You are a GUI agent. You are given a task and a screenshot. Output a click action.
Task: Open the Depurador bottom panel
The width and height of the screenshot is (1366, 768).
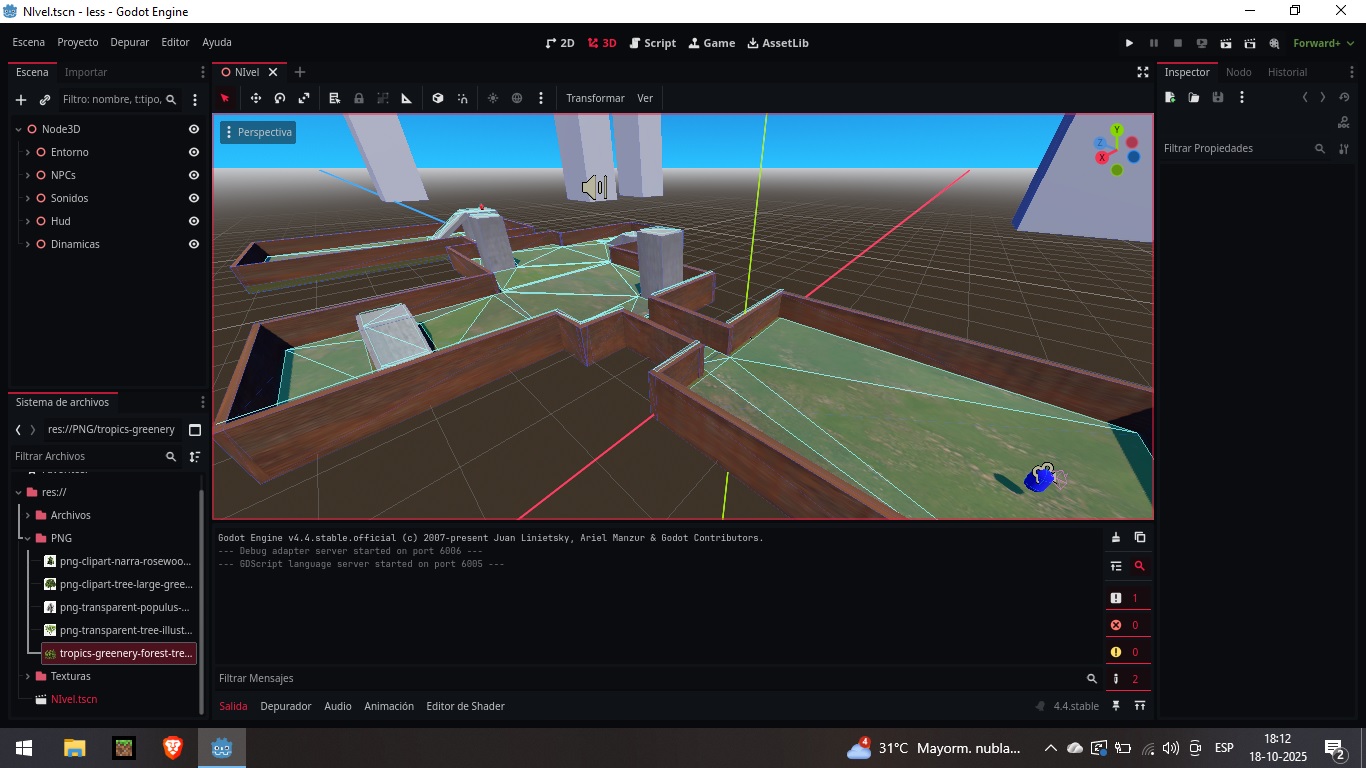pos(286,706)
